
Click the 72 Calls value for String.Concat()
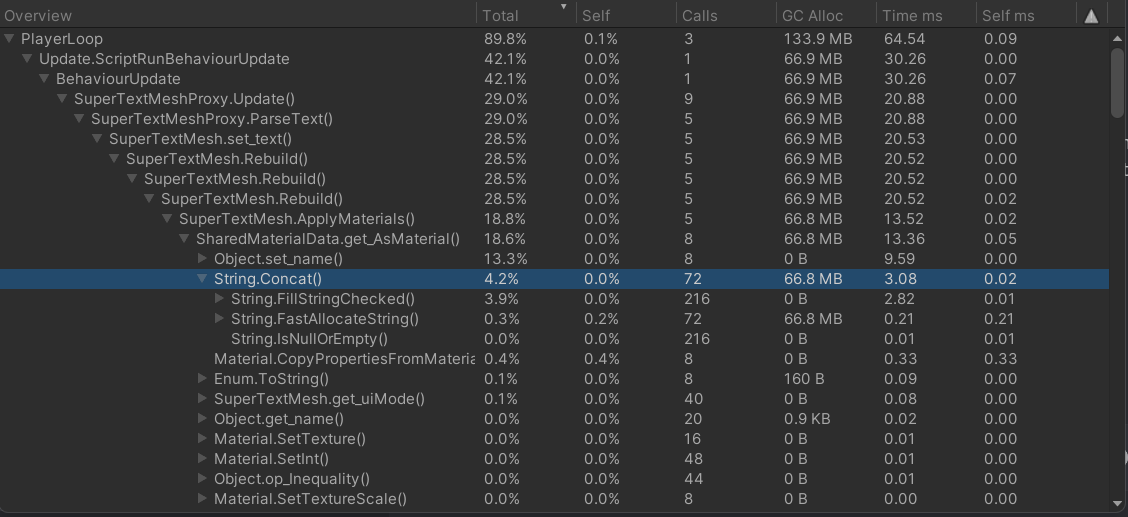pos(692,279)
